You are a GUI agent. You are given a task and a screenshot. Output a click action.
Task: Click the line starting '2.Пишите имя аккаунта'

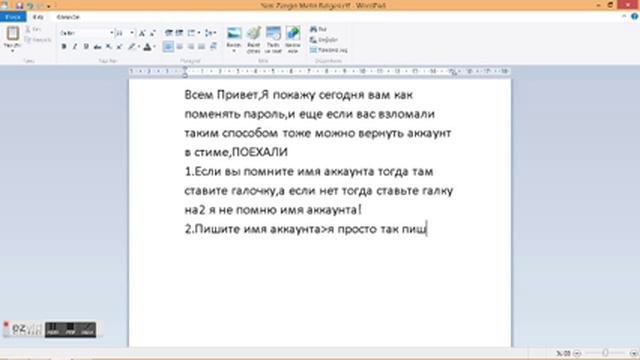(306, 229)
